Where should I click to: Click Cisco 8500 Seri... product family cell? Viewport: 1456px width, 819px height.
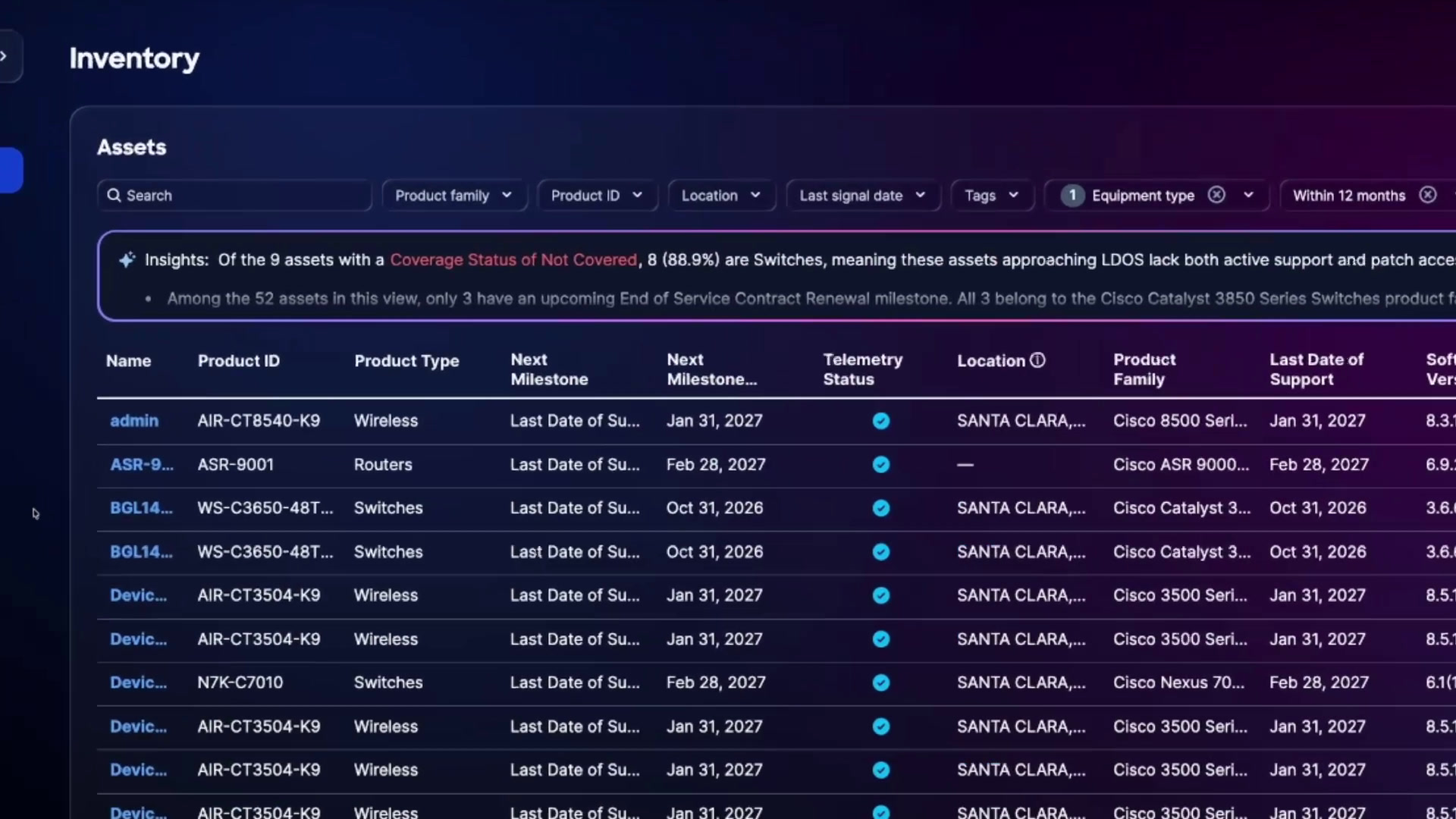click(1180, 421)
